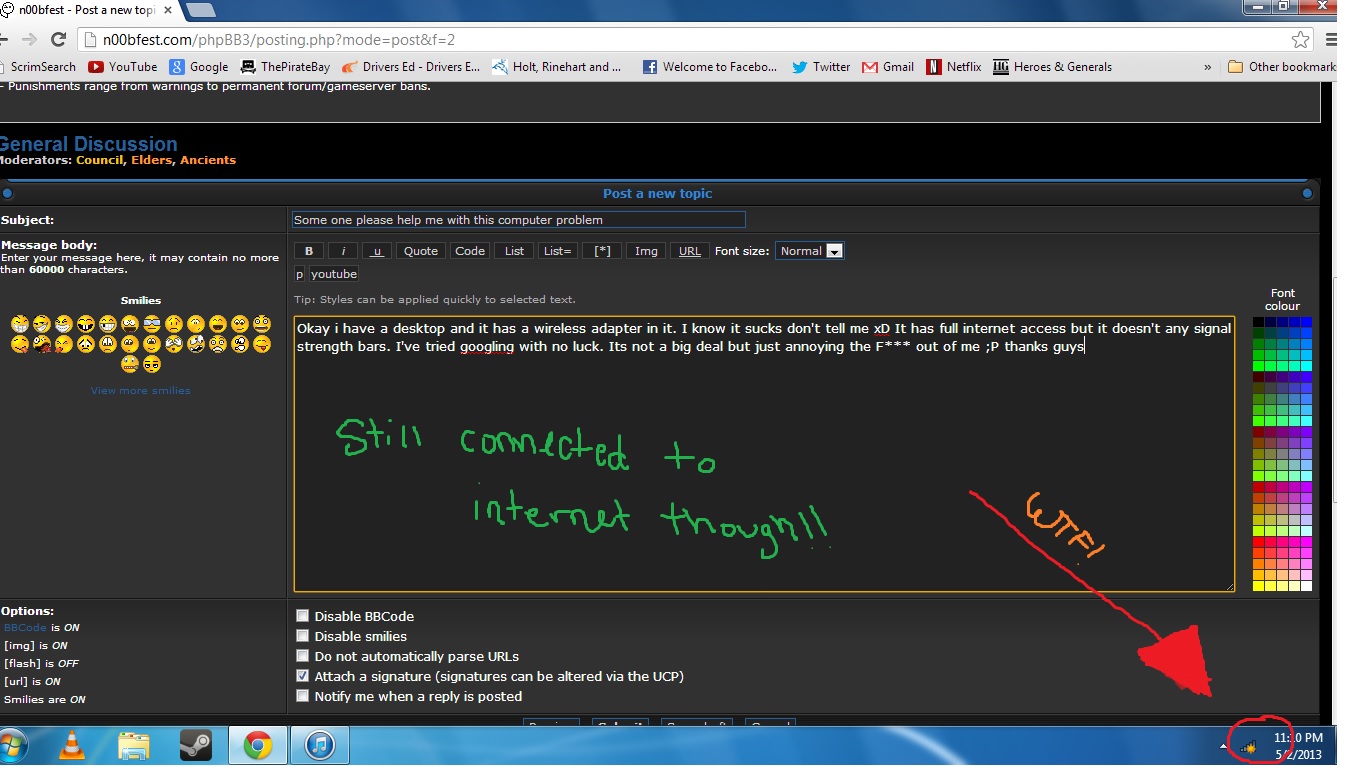Click the youtube BBCode button
This screenshot has height=767, width=1354.
click(x=333, y=274)
